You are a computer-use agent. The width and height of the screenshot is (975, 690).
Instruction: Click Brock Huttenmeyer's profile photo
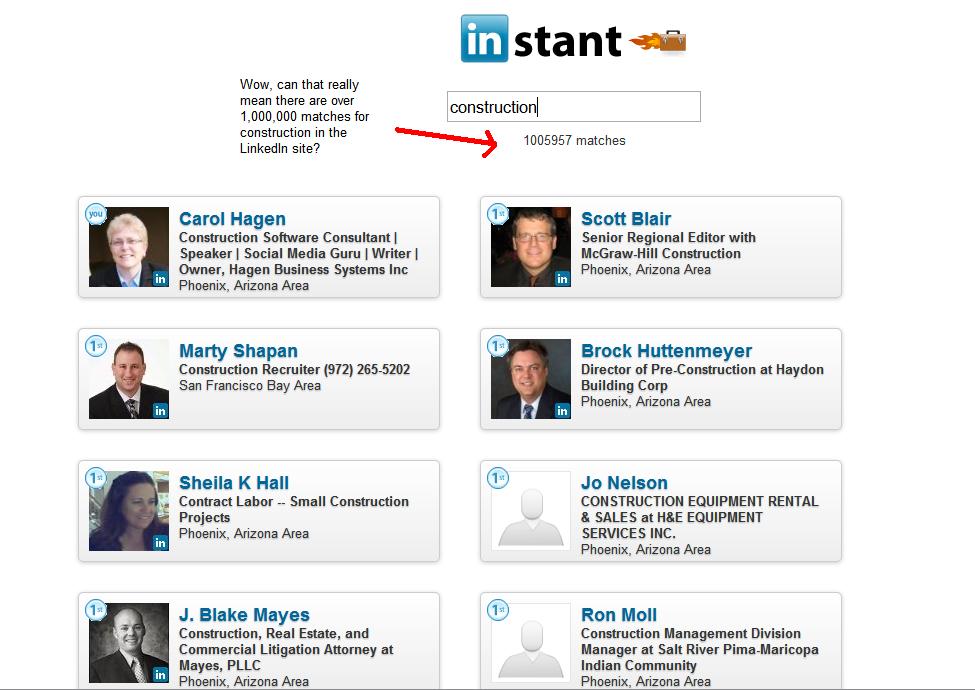(x=531, y=379)
